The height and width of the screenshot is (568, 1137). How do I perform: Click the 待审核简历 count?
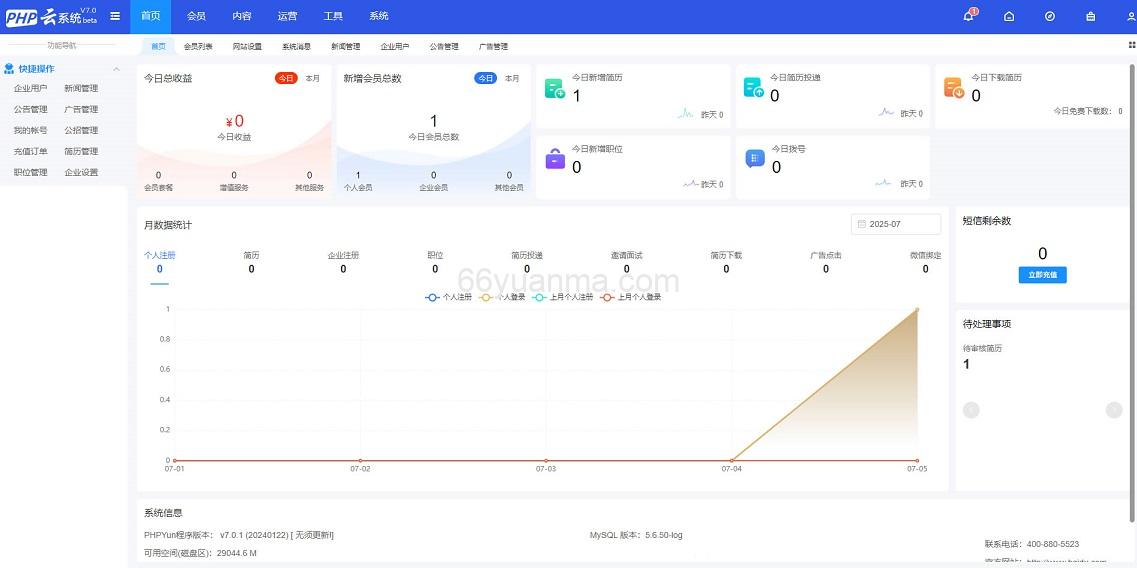click(966, 364)
